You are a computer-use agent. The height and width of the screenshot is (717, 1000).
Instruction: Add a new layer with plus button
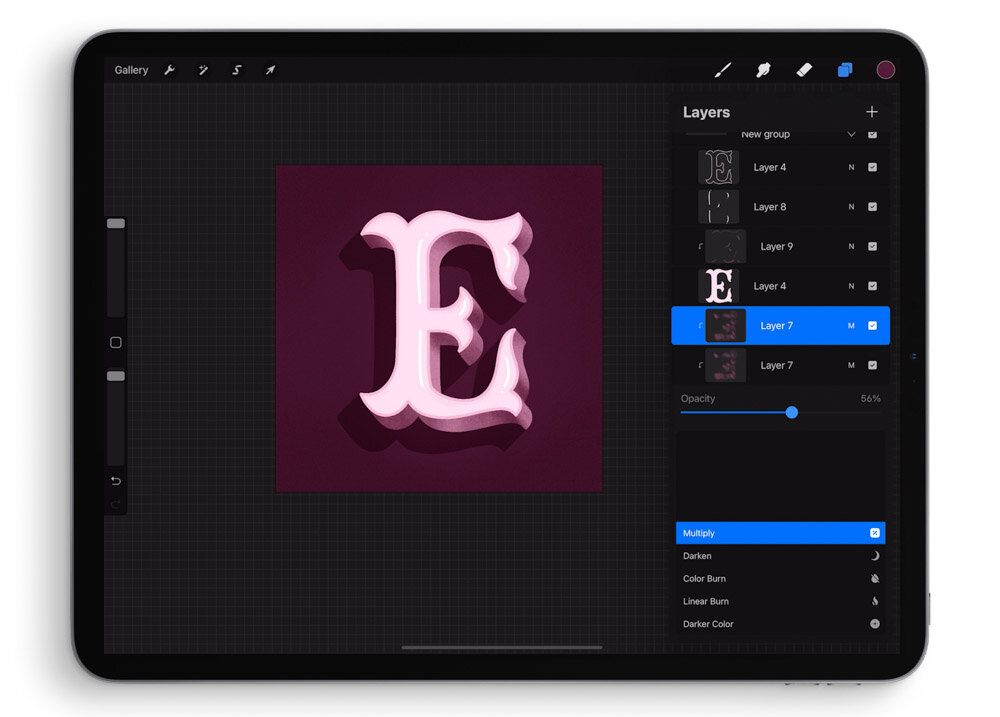point(872,112)
